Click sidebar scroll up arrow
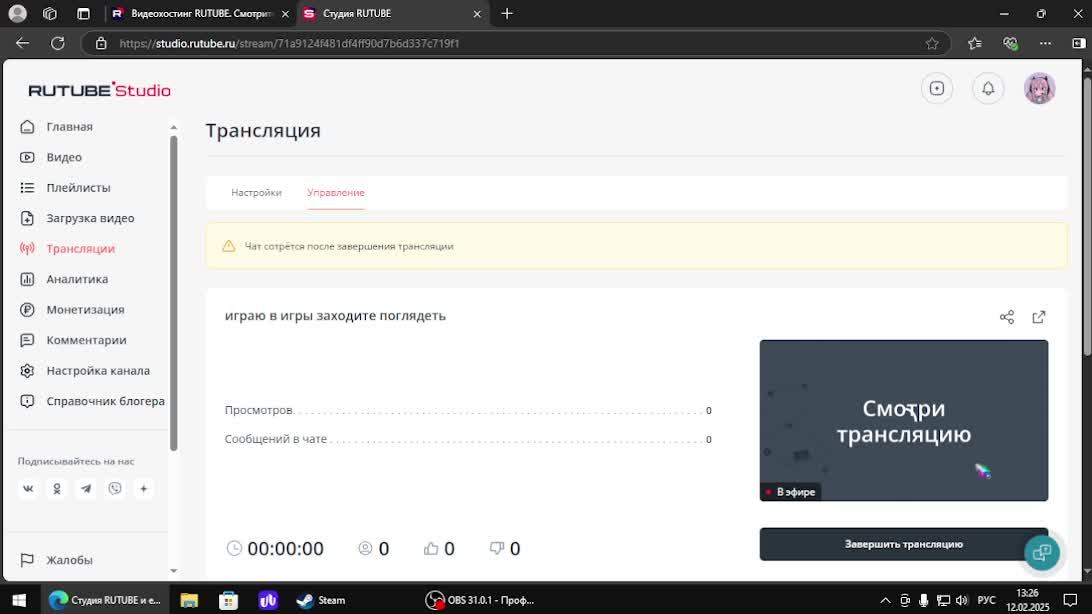The height and width of the screenshot is (614, 1092). [173, 127]
